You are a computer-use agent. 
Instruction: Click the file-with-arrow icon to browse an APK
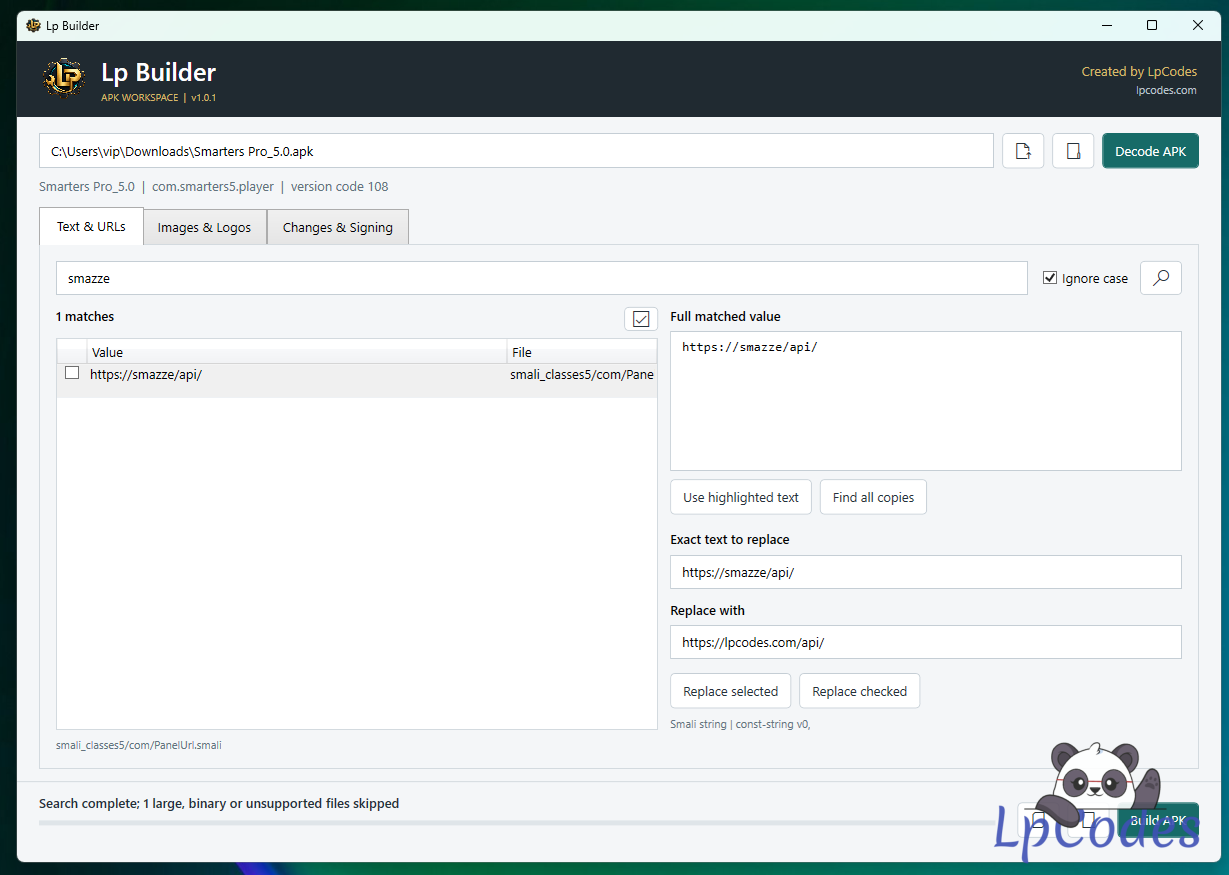1023,151
